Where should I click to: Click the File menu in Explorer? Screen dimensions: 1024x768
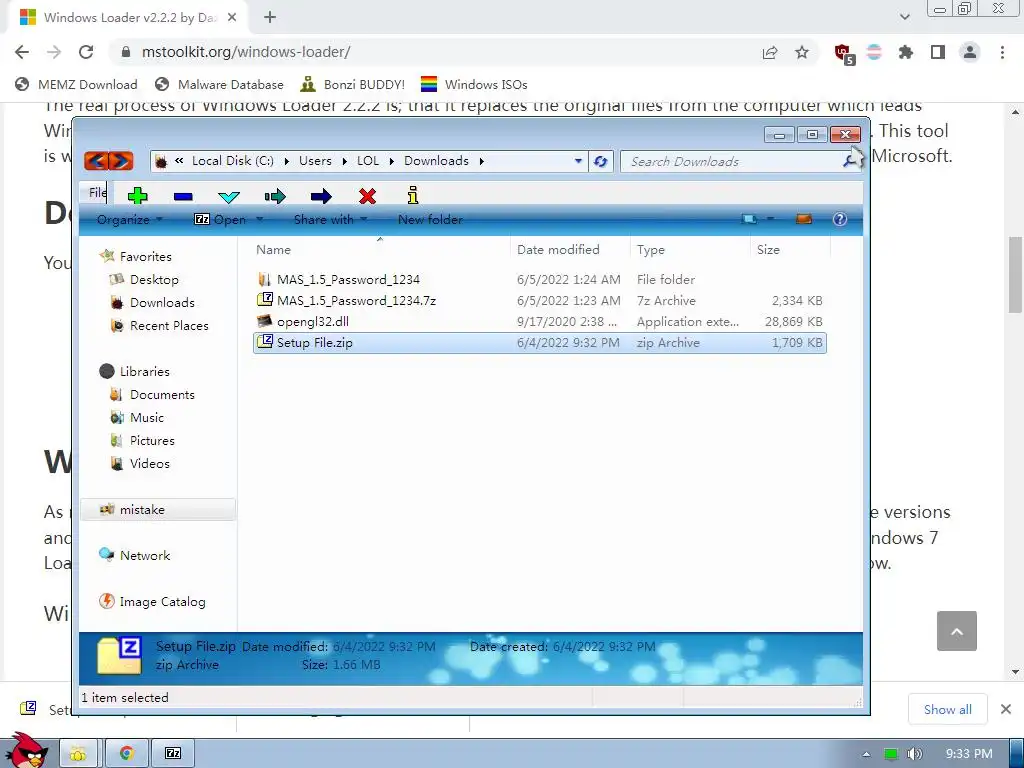point(97,193)
